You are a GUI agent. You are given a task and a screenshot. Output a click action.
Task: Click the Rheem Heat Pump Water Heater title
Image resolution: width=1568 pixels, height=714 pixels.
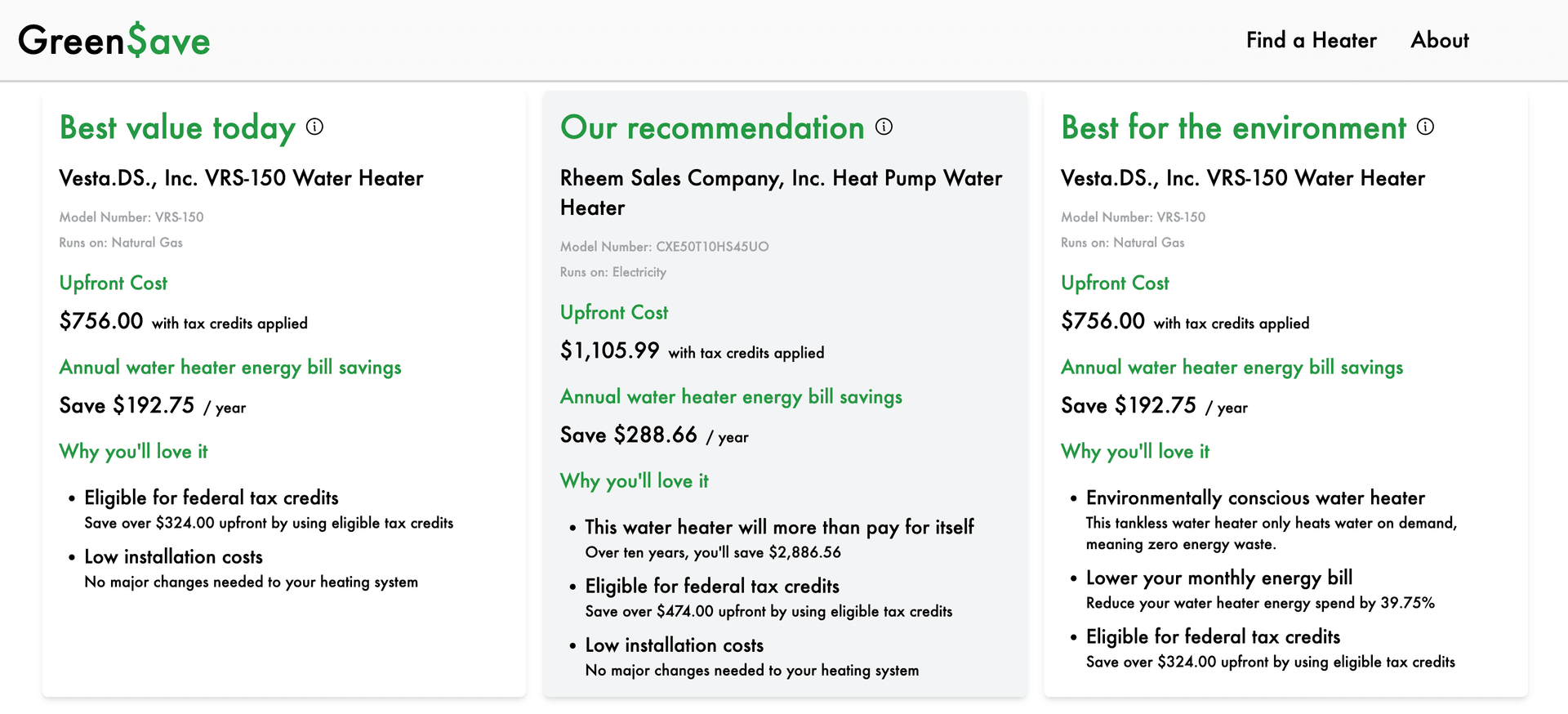pyautogui.click(x=781, y=192)
